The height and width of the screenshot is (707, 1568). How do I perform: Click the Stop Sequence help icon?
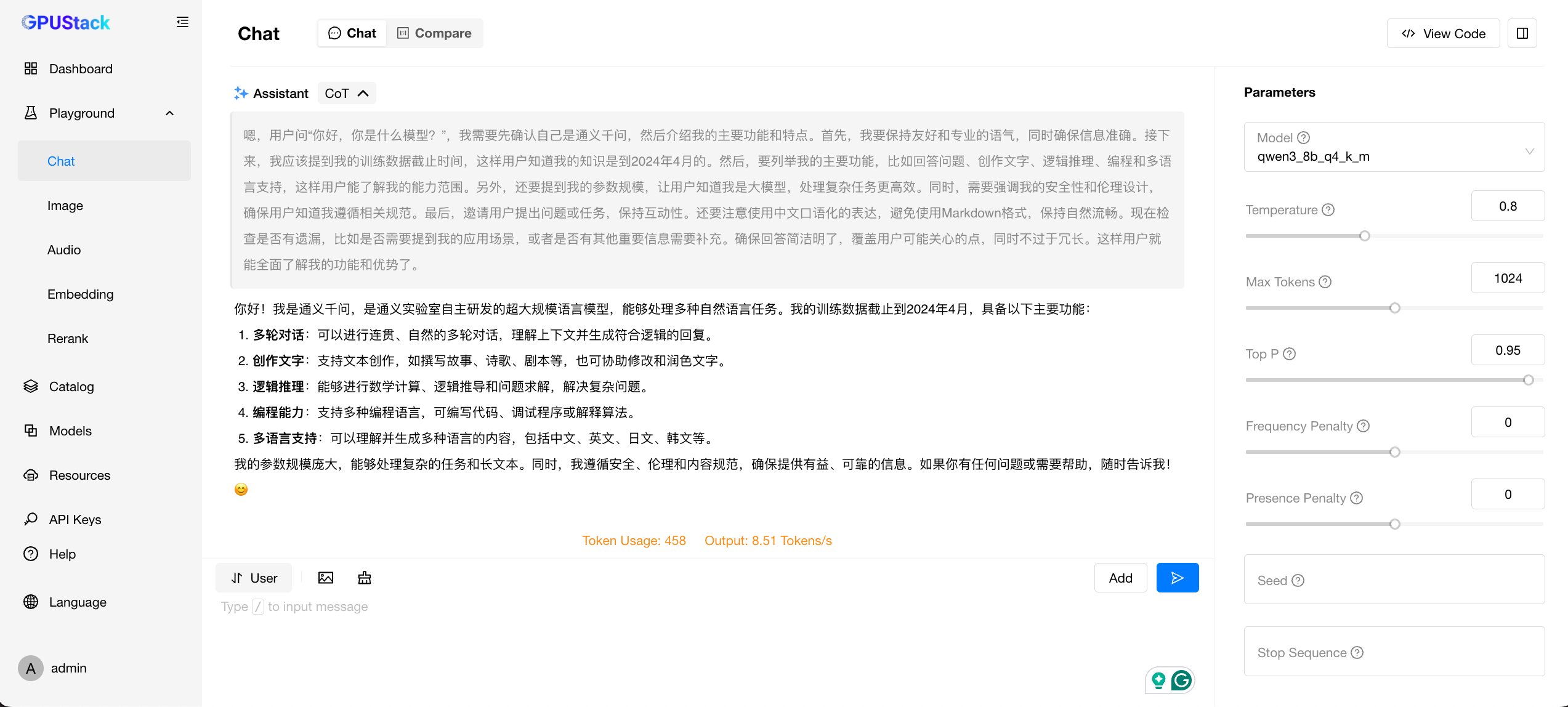click(x=1357, y=653)
